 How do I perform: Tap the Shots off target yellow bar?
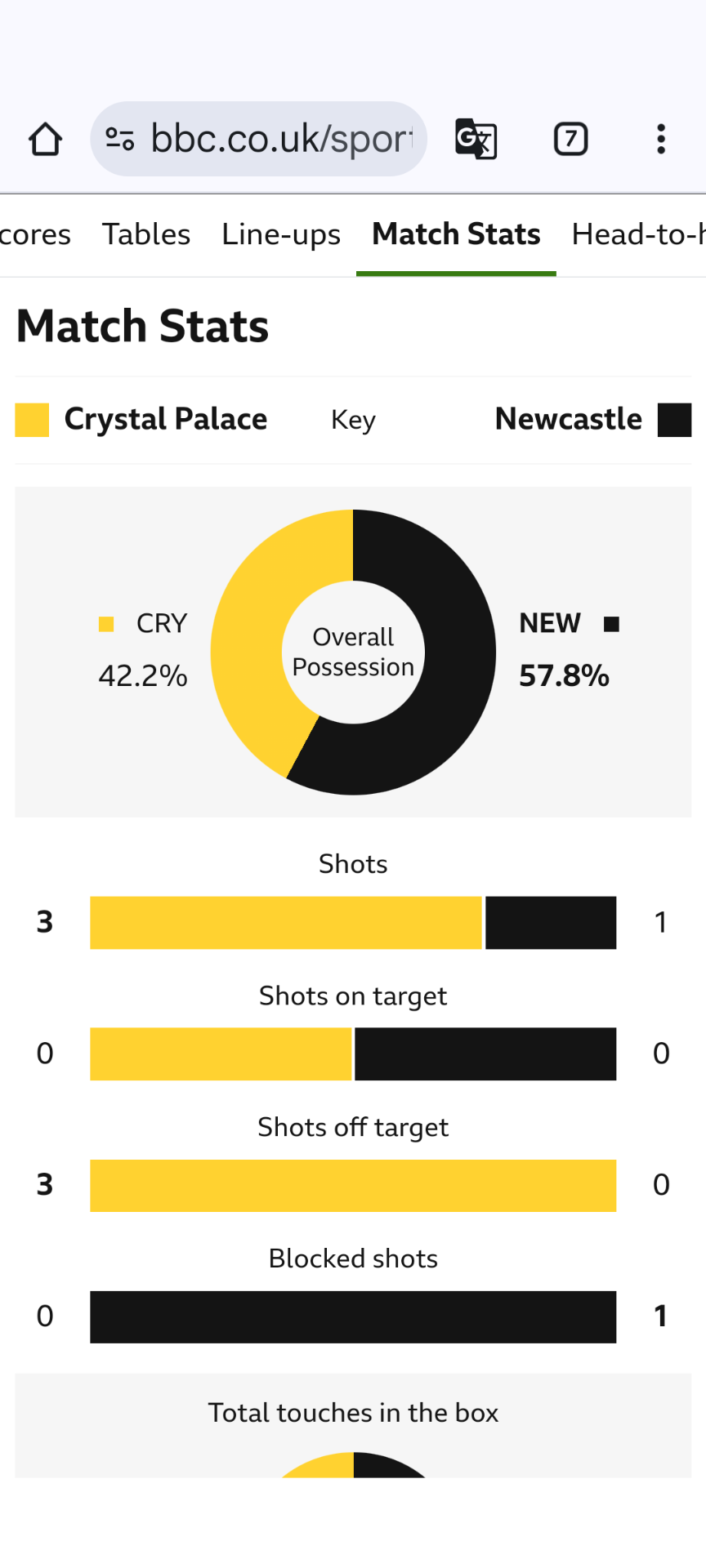point(353,1185)
